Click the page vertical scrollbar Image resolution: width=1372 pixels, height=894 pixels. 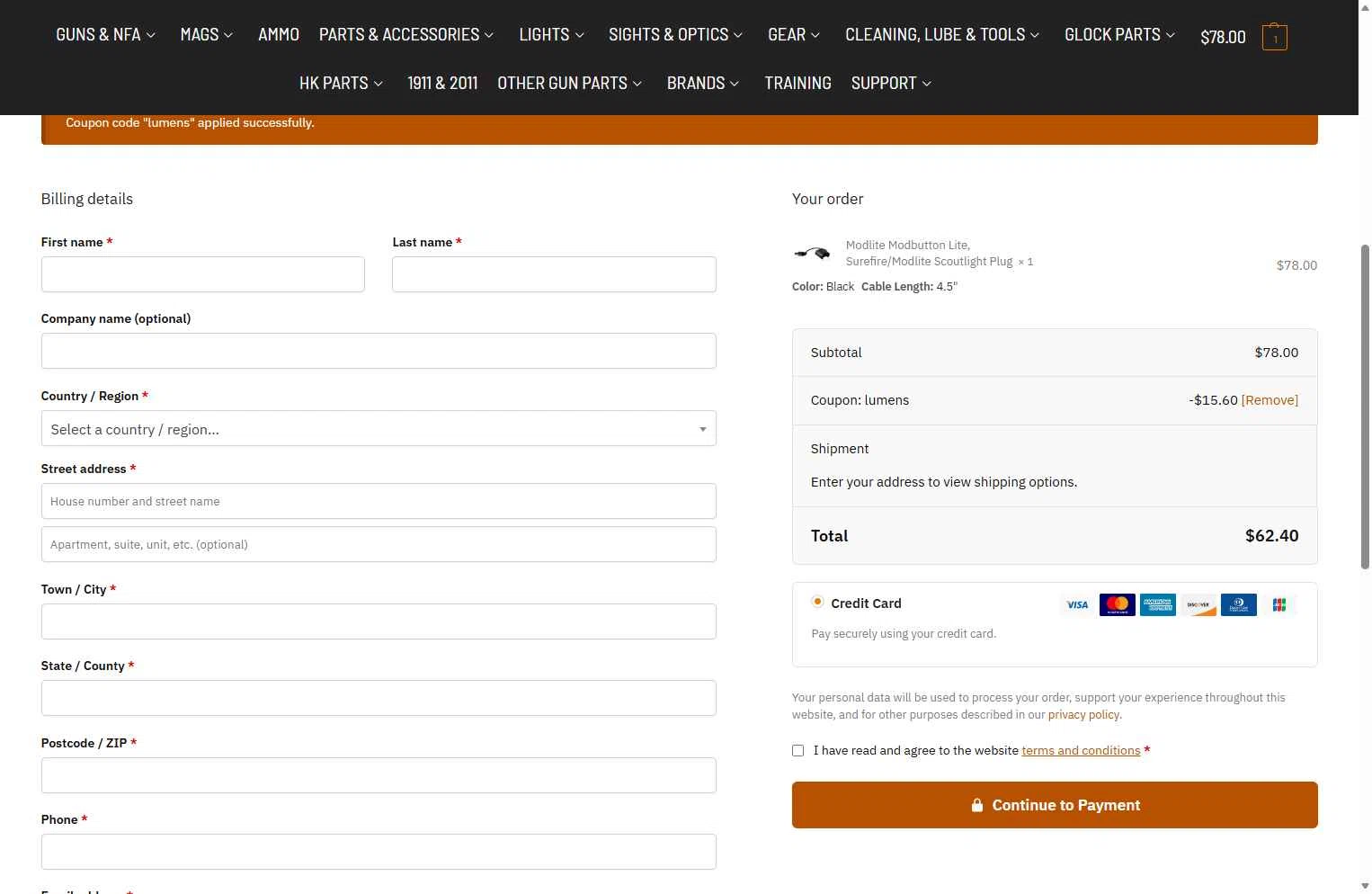(x=1365, y=407)
